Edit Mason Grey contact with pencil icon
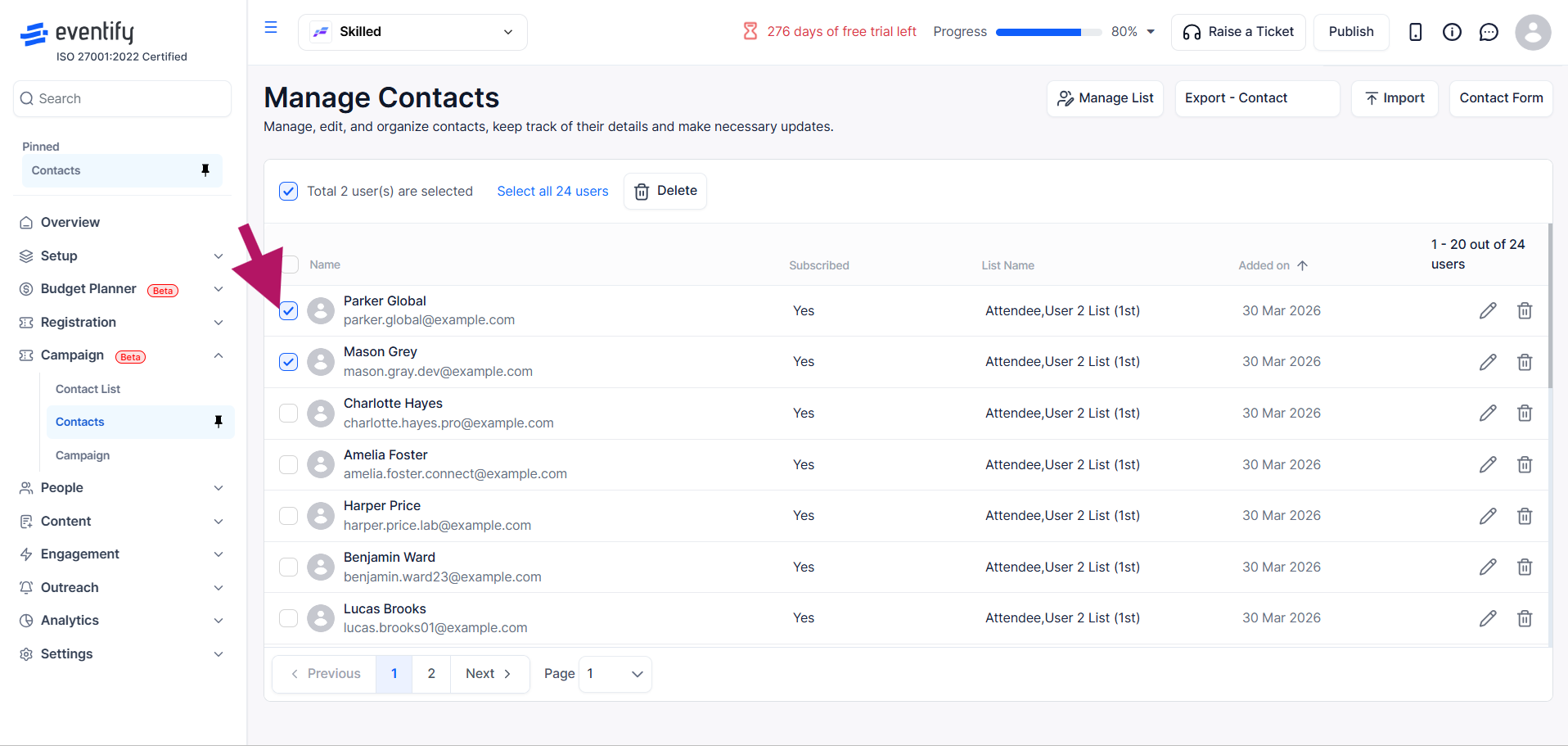Image resolution: width=1568 pixels, height=746 pixels. (1488, 362)
